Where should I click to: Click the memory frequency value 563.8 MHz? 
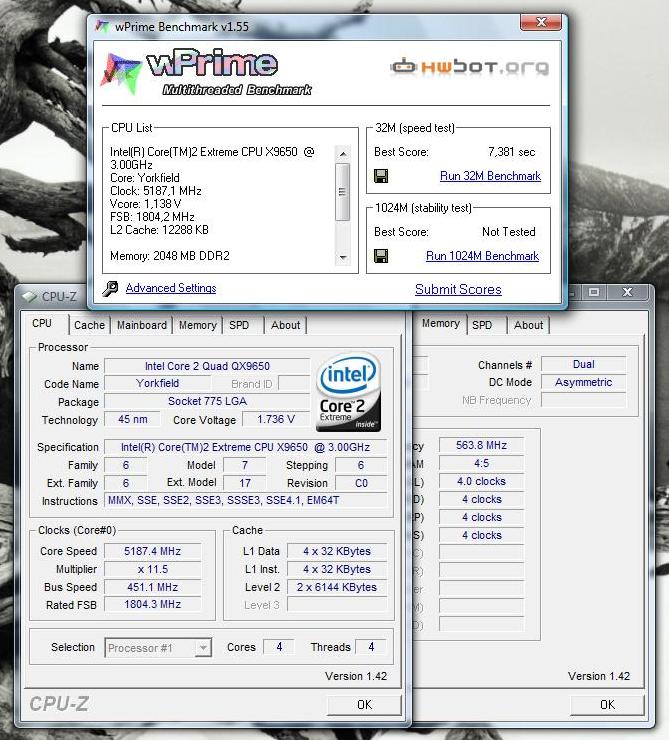tap(481, 446)
